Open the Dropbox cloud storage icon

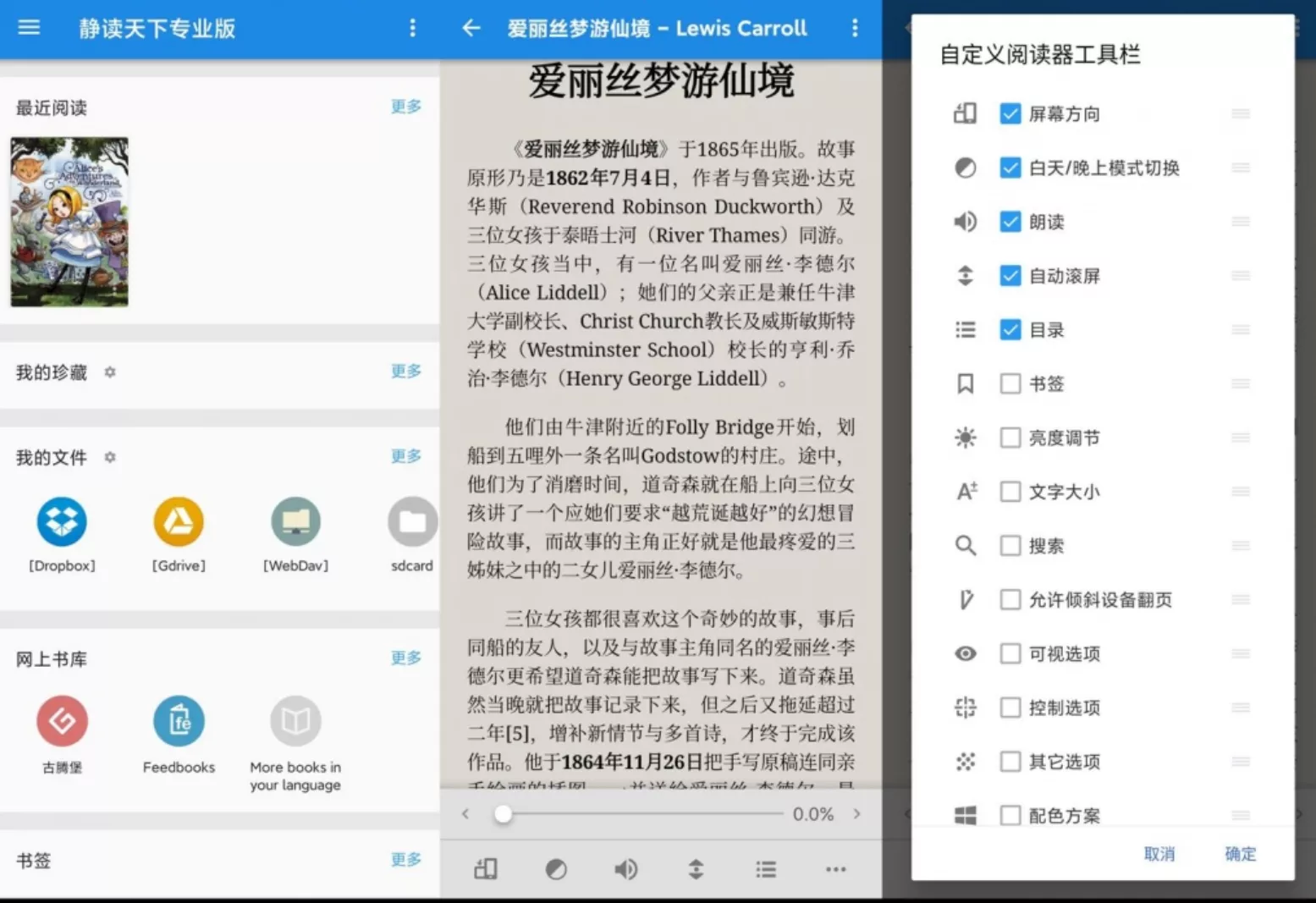click(x=62, y=521)
